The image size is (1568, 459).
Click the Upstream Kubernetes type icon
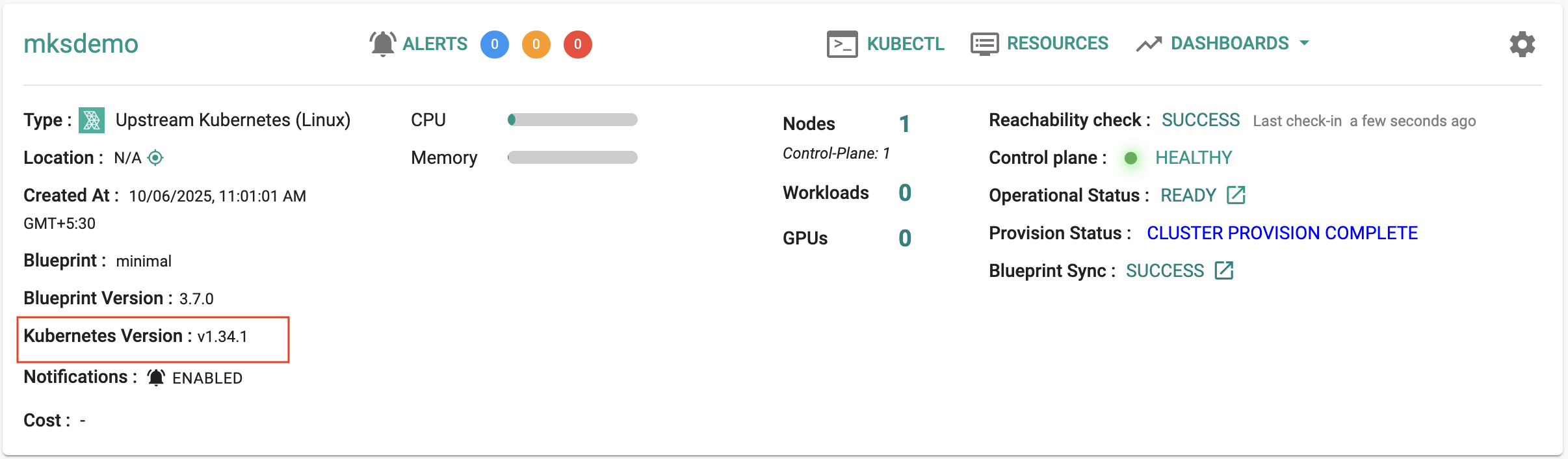pos(92,120)
